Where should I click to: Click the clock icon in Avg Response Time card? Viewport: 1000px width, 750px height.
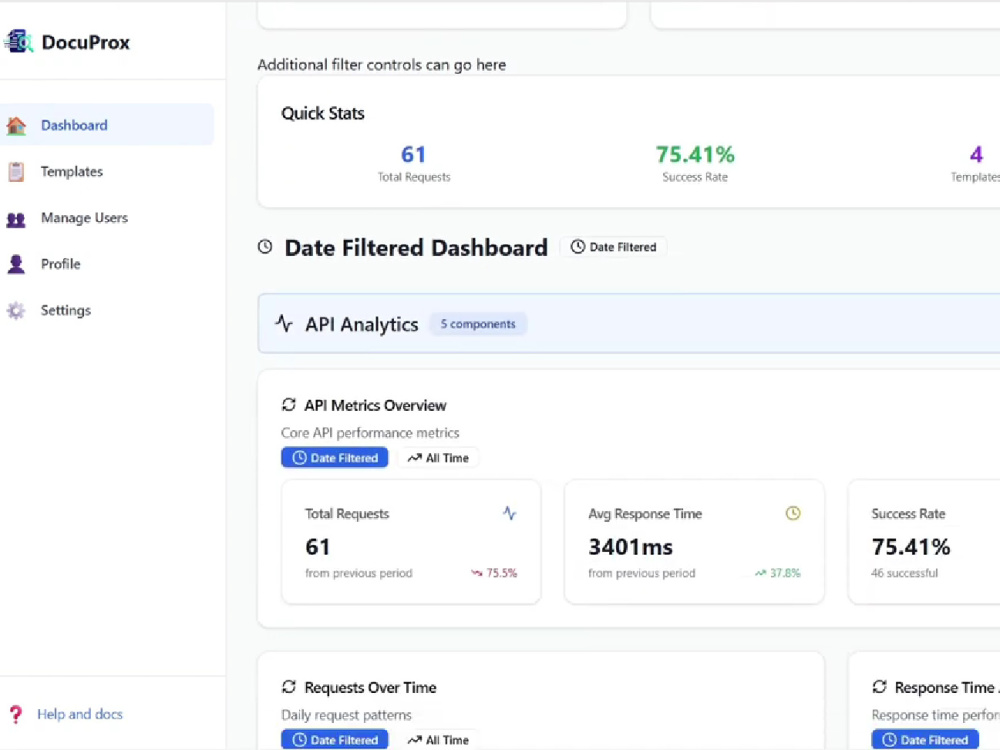tap(793, 513)
